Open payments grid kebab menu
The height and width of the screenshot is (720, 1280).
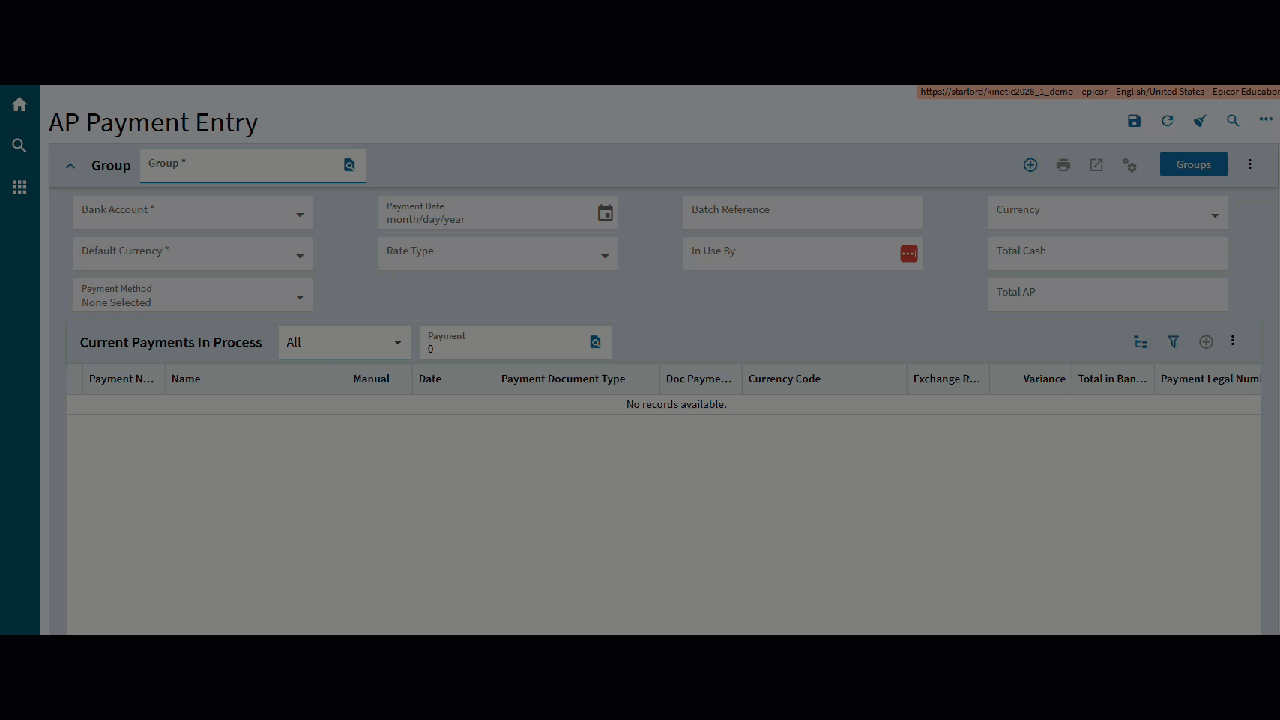tap(1233, 341)
